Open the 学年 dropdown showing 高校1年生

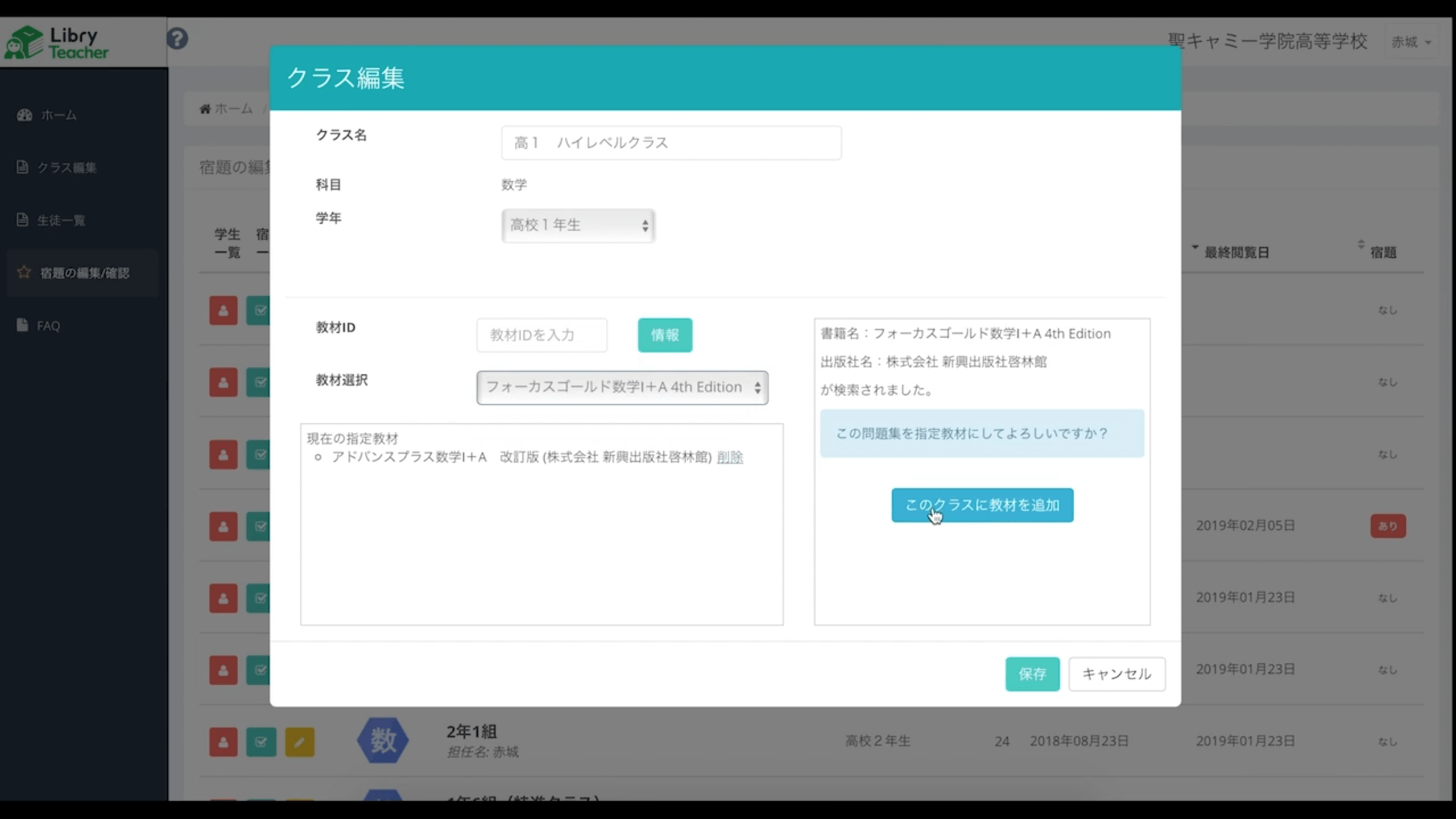(578, 225)
